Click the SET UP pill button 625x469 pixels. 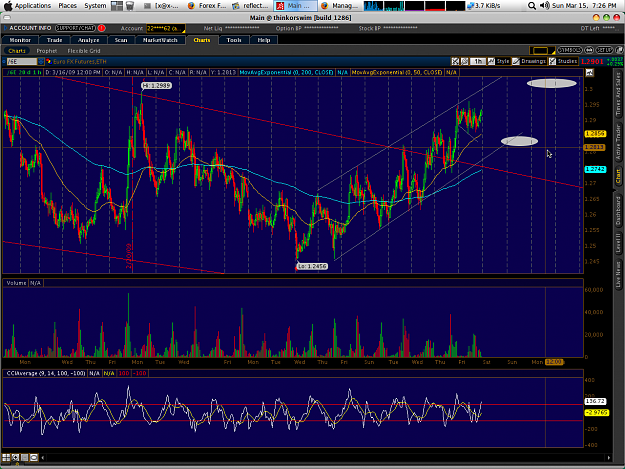point(604,50)
